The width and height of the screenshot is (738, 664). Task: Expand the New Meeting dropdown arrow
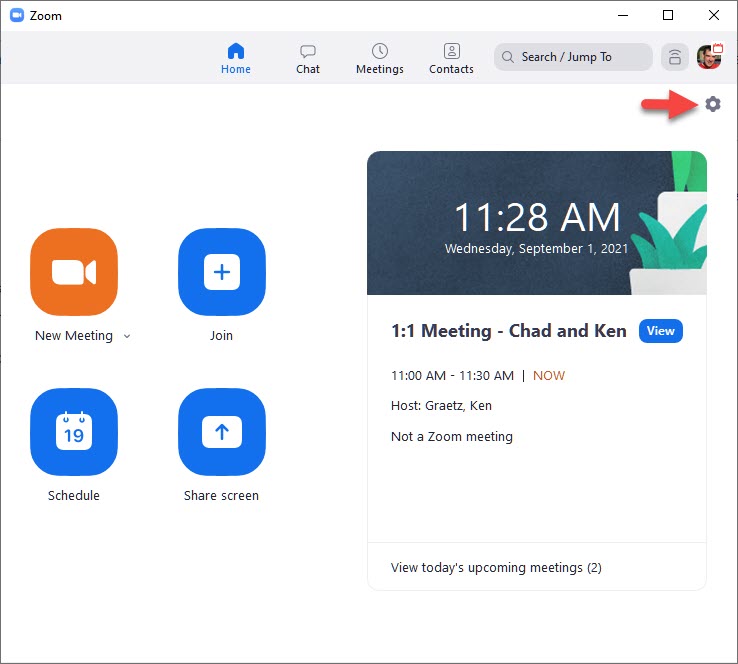tap(126, 337)
